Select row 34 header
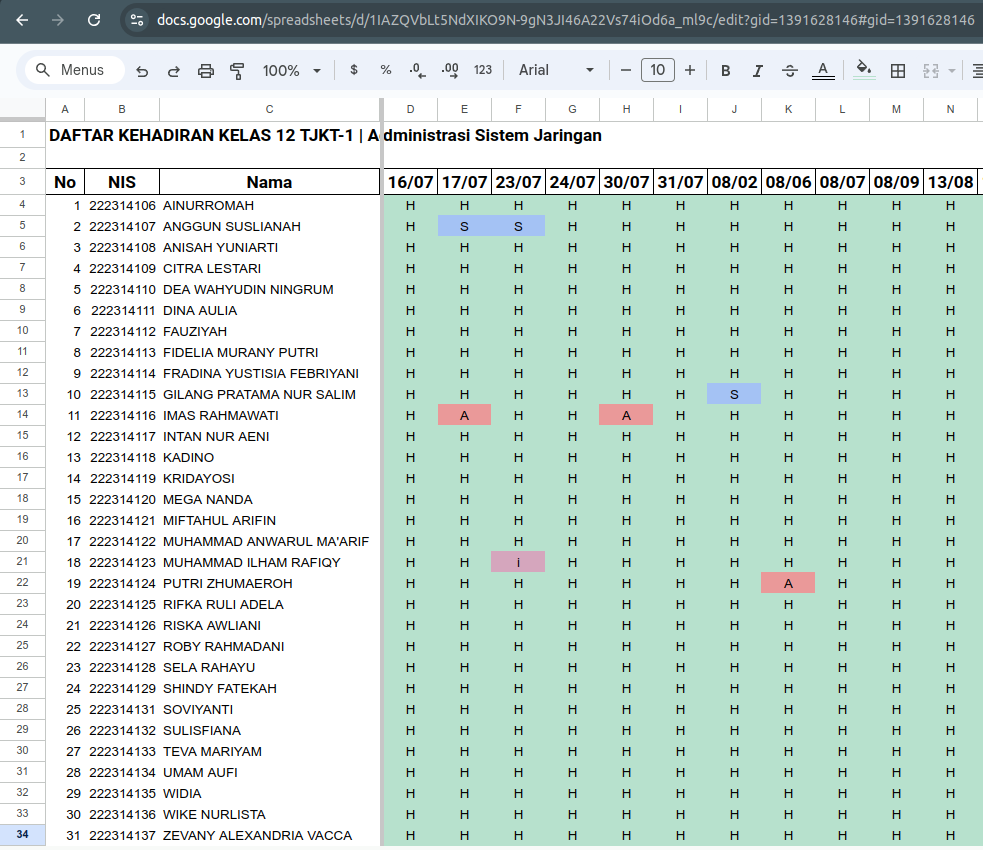Viewport: 983px width, 850px height. point(23,834)
